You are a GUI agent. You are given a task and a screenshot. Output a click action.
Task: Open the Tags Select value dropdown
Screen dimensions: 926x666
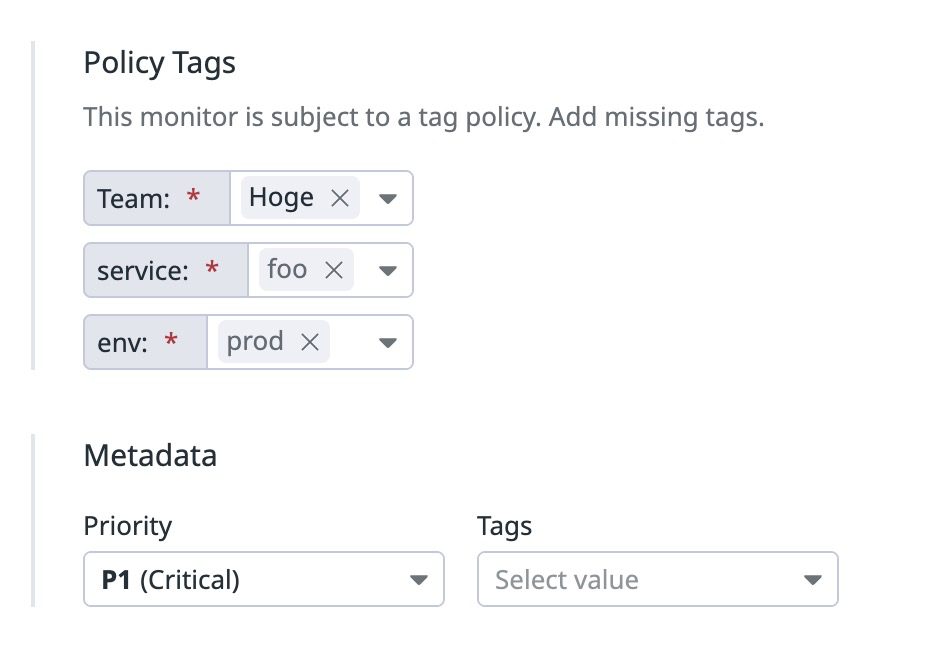[x=815, y=579]
